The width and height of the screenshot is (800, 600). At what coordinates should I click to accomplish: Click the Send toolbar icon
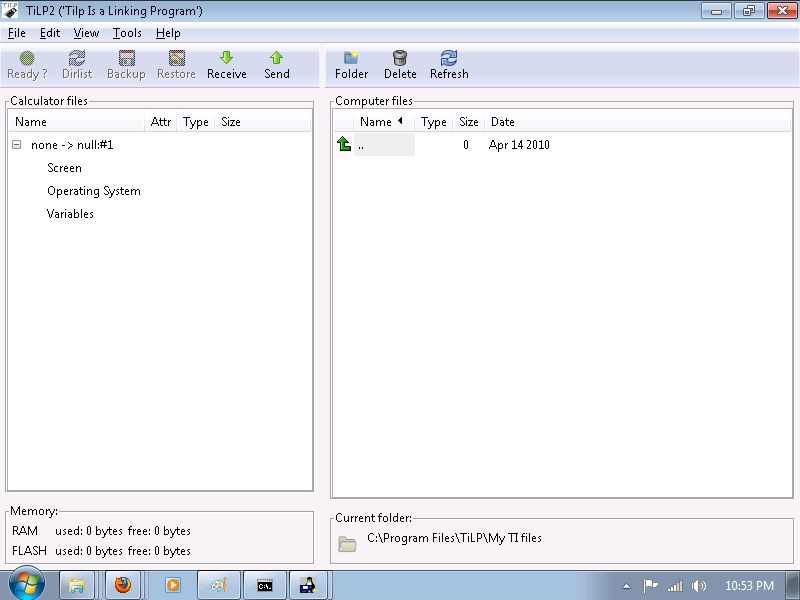(x=277, y=59)
